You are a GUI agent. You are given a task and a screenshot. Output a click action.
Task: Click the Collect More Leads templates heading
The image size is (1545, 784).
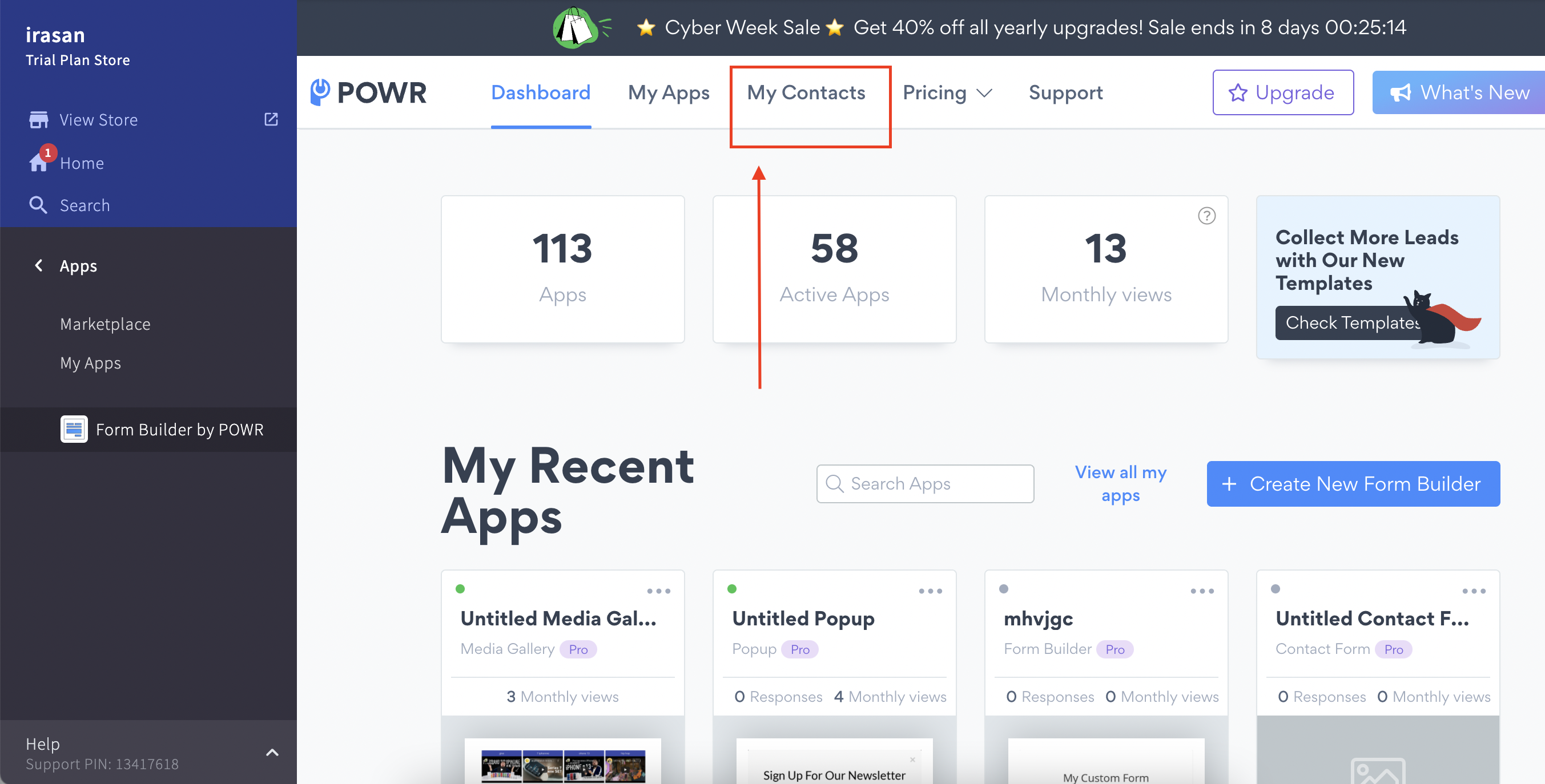point(1367,260)
